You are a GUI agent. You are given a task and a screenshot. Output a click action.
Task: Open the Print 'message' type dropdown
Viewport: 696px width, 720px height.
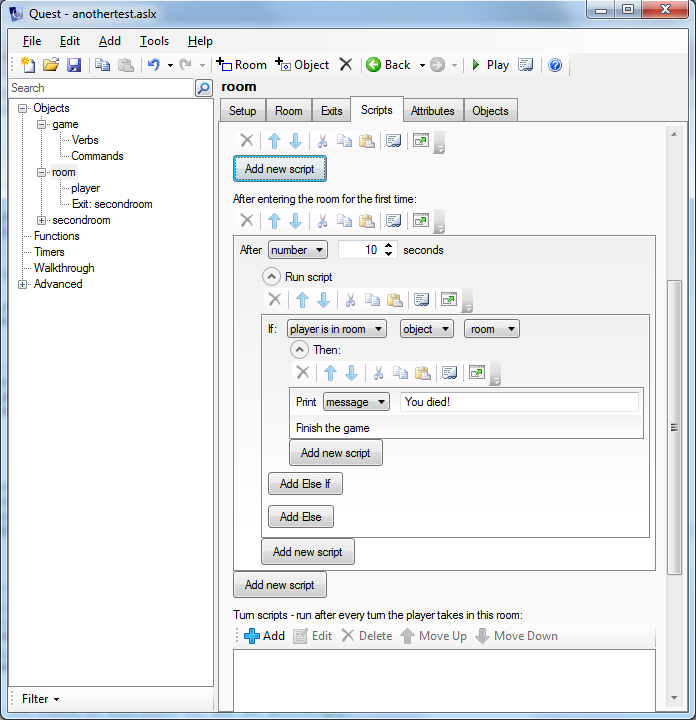click(x=356, y=402)
